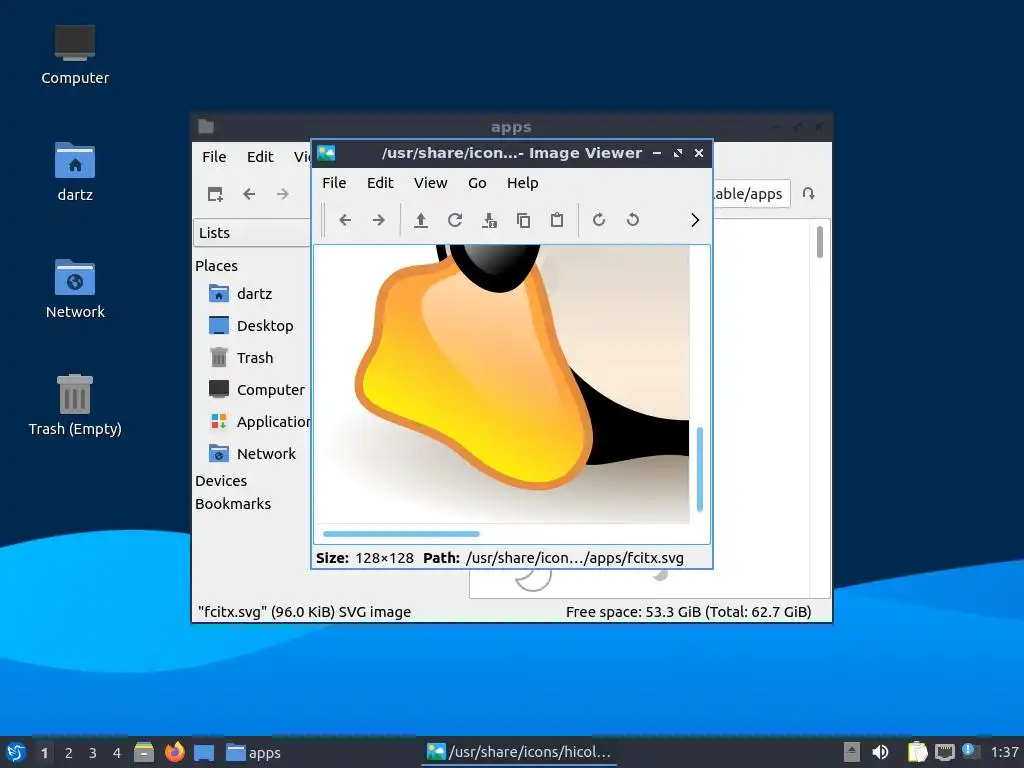The image size is (1024, 768).
Task: Select Desktop in Places sidebar
Action: [x=252, y=326]
